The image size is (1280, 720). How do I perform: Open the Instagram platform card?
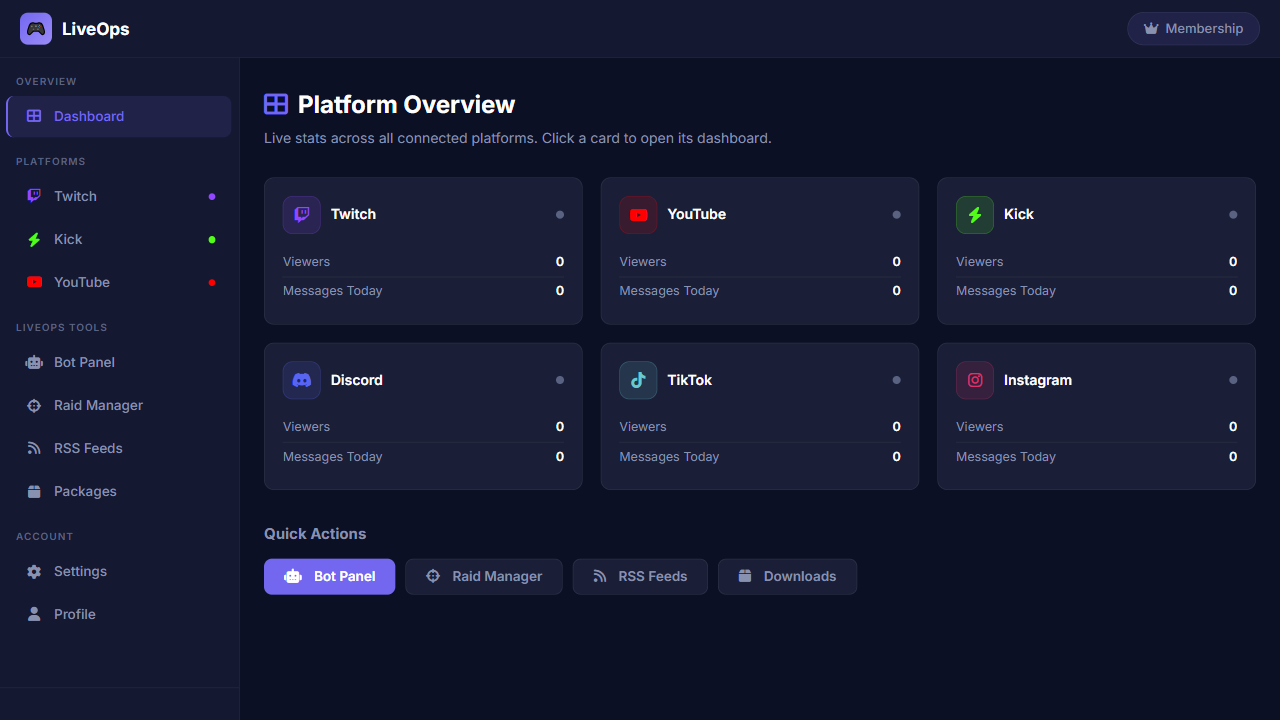click(1096, 416)
